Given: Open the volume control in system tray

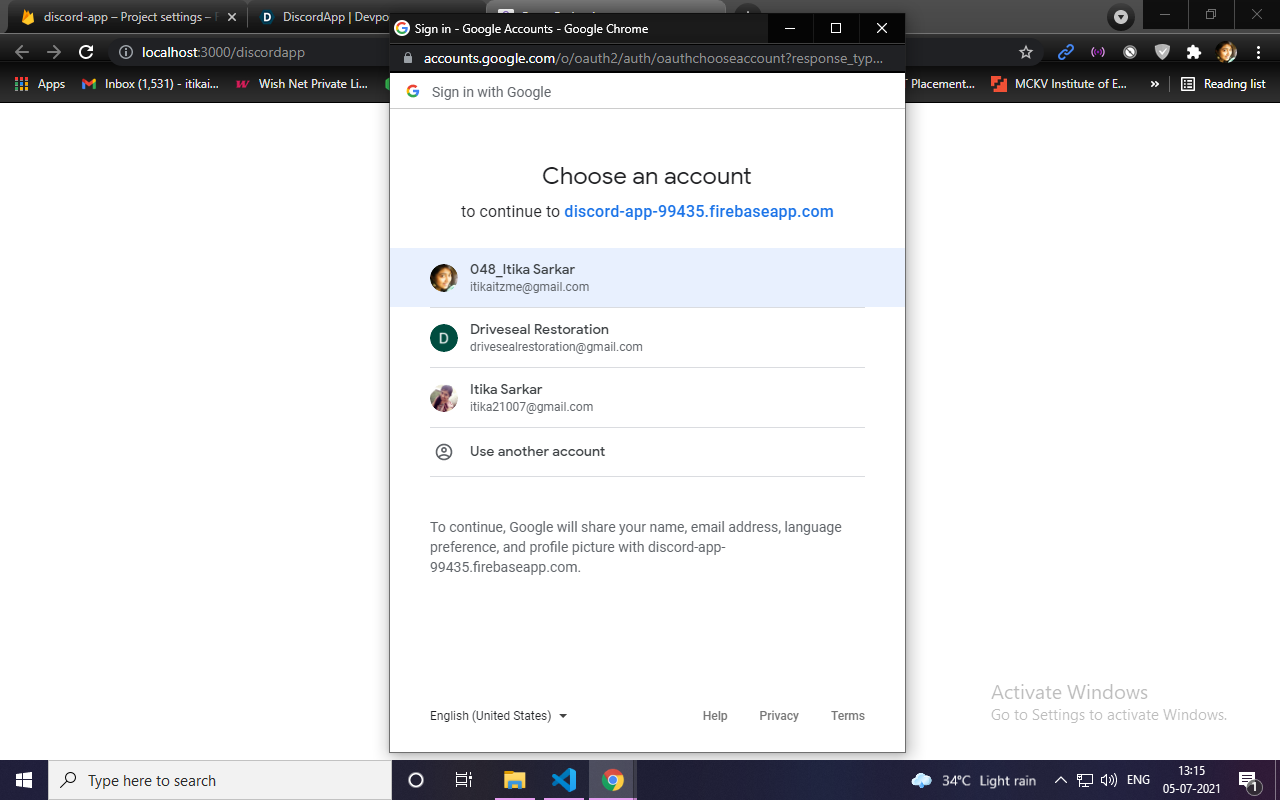Looking at the screenshot, I should 1108,780.
